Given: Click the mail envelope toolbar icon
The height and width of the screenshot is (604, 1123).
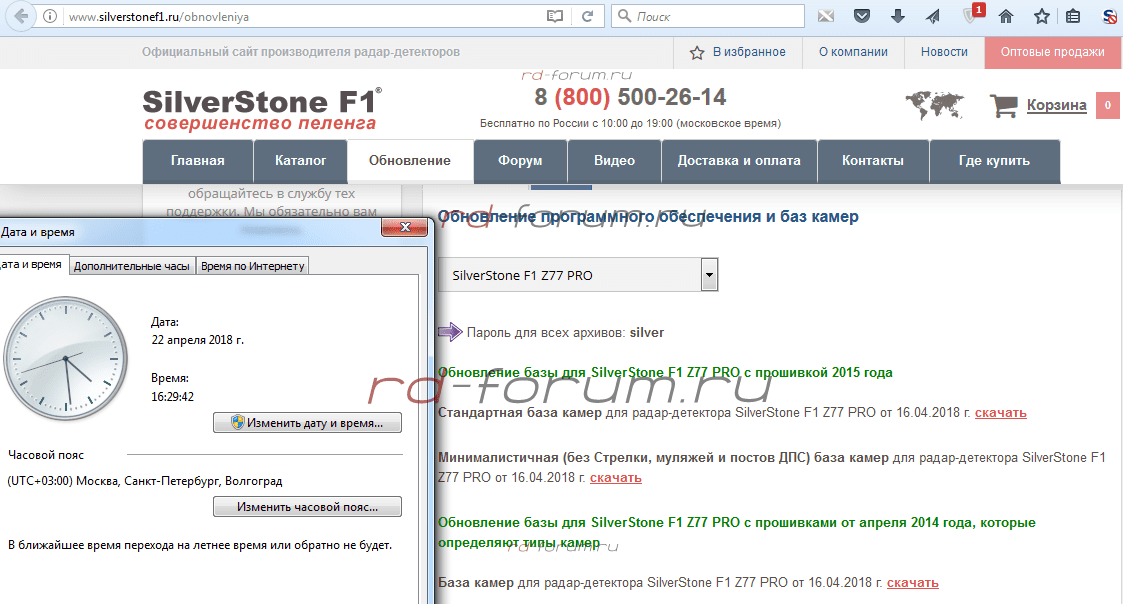Looking at the screenshot, I should coord(826,16).
